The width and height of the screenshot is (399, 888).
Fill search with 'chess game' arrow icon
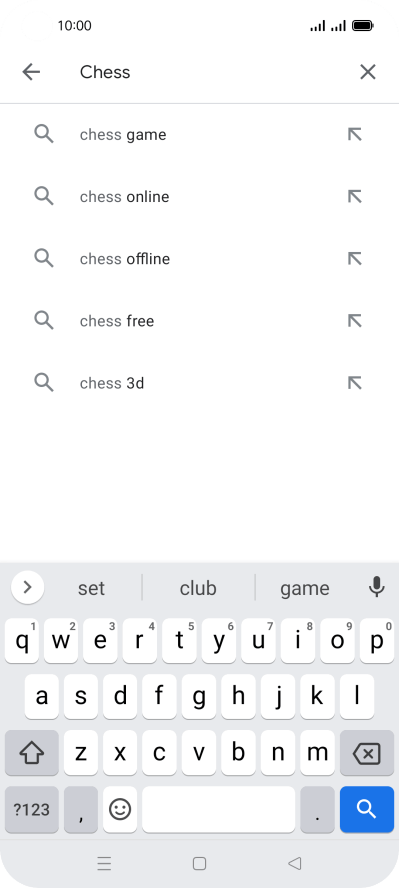coord(354,134)
